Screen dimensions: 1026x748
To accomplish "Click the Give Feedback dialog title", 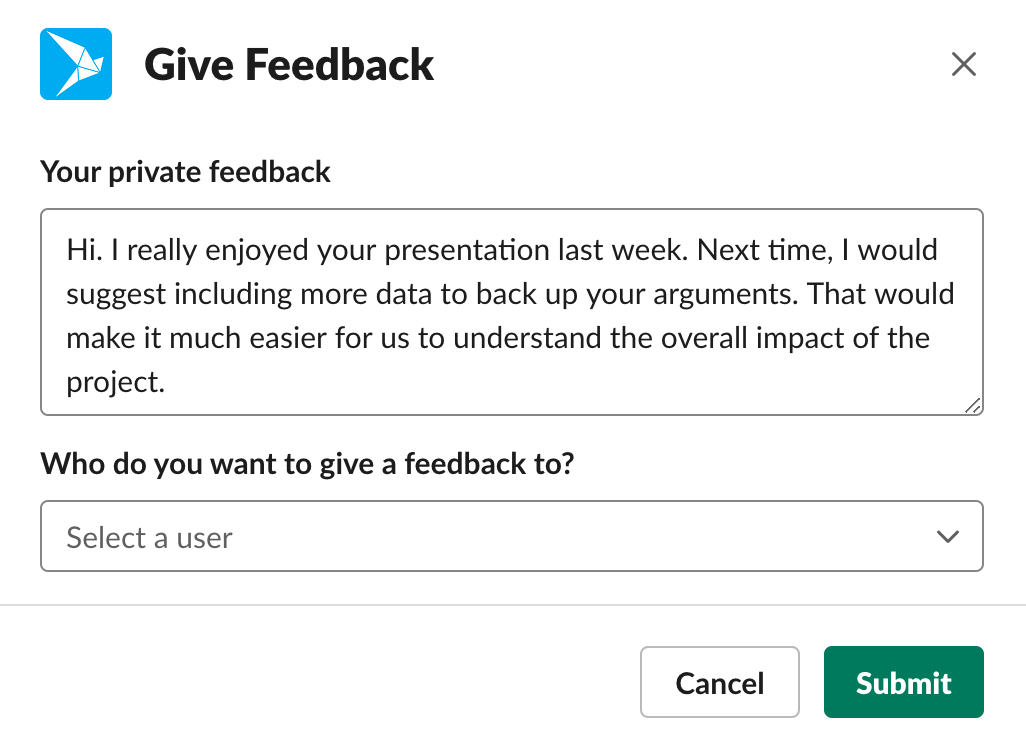I will click(x=289, y=64).
